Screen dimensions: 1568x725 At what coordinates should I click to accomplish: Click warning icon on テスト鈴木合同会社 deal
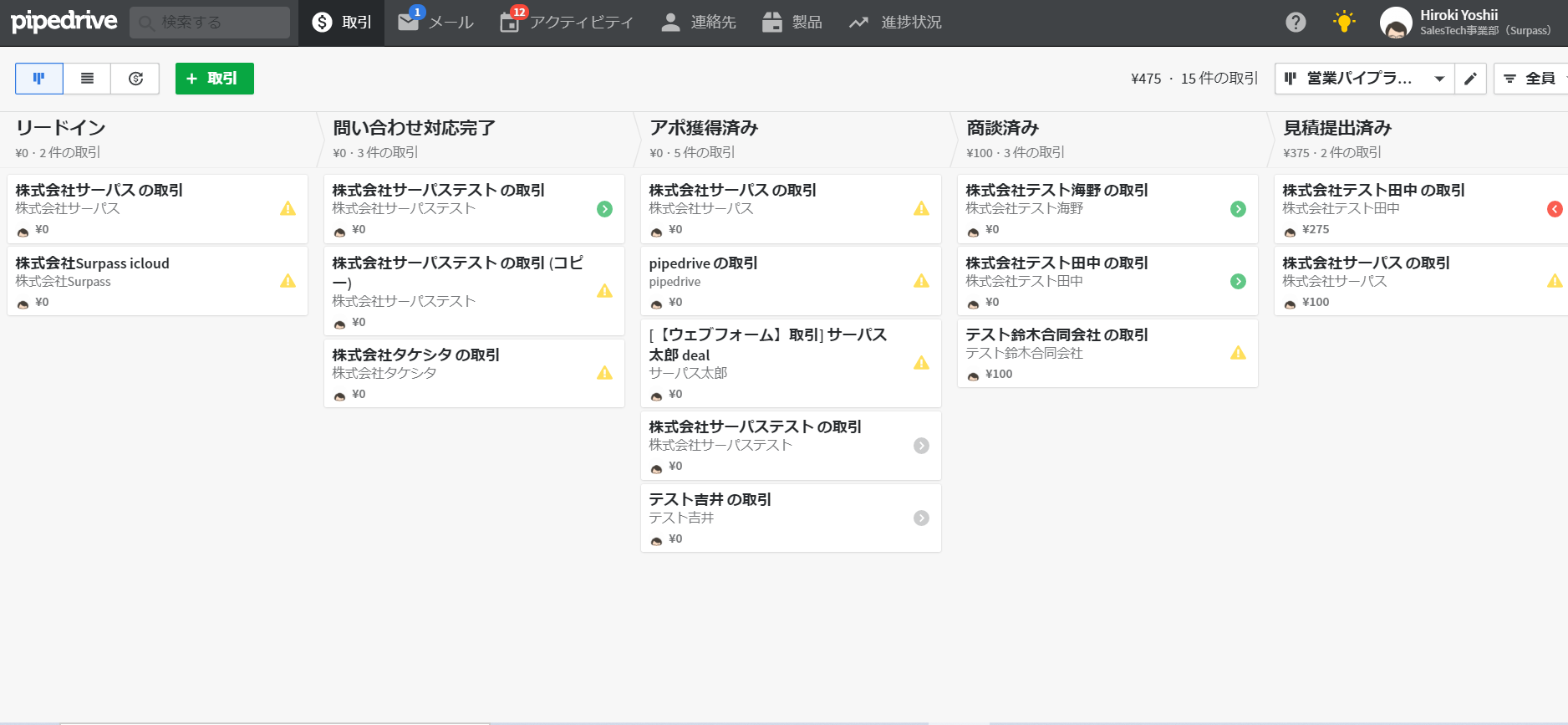click(x=1238, y=353)
